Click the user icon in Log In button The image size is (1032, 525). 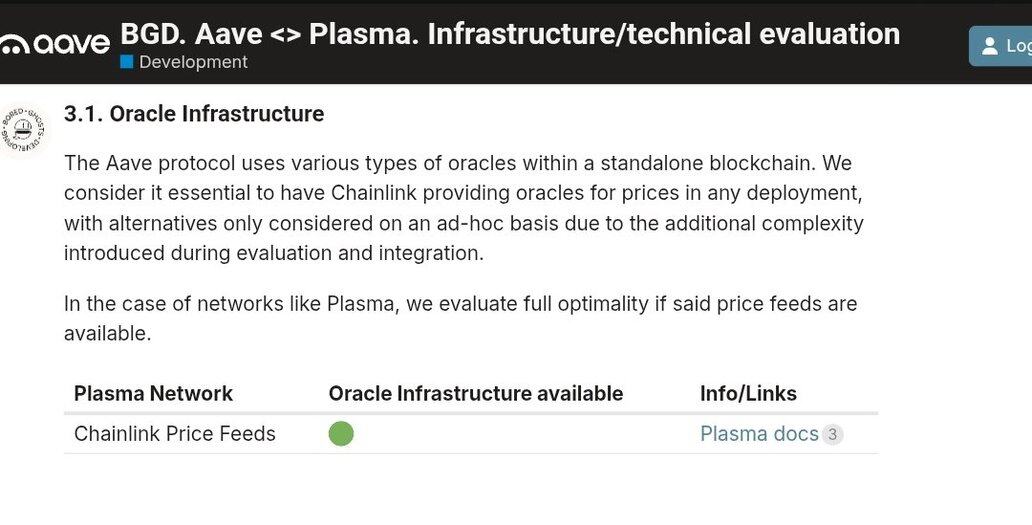990,46
